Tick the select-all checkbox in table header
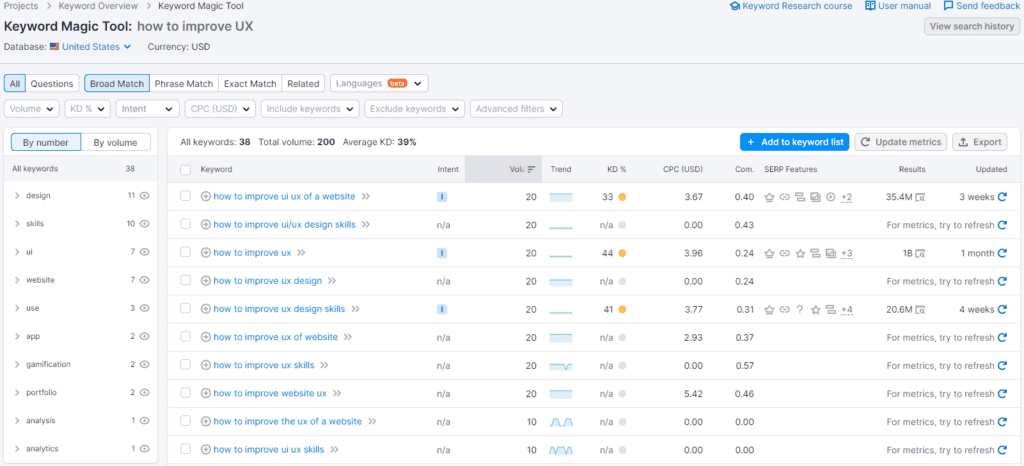 [185, 170]
